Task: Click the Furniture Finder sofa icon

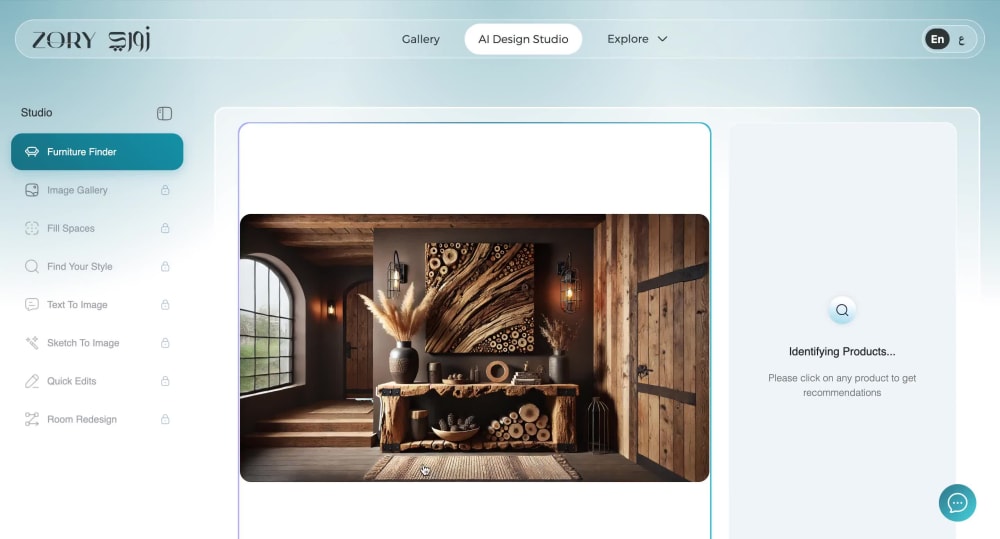Action: tap(32, 152)
